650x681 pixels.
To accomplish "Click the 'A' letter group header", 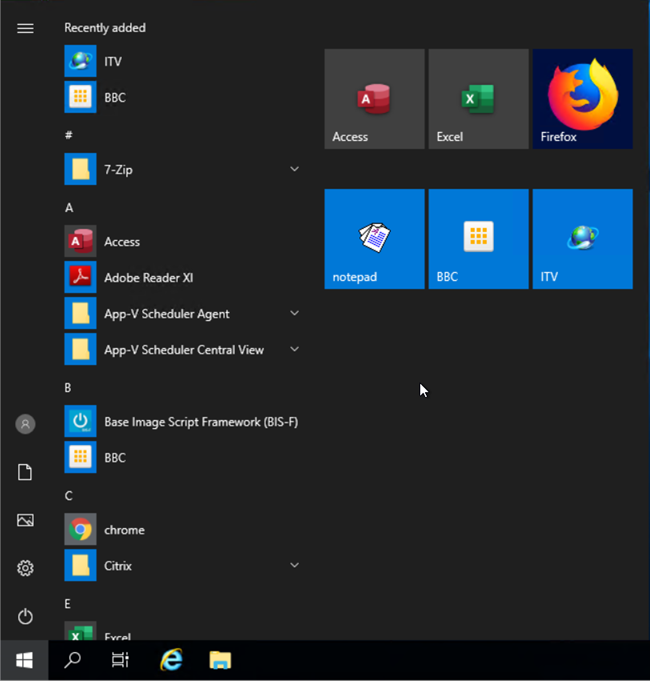I will pyautogui.click(x=69, y=208).
